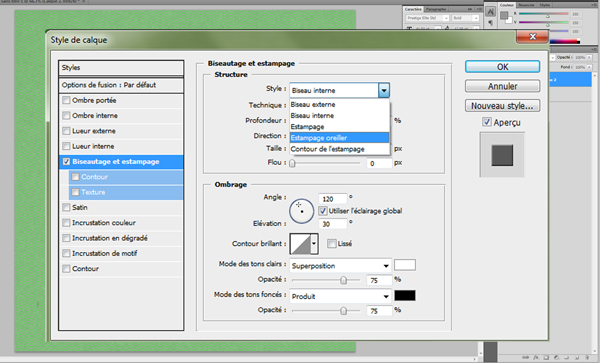Click the link layers icon in Layers panel
The height and width of the screenshot is (363, 600).
point(527,357)
